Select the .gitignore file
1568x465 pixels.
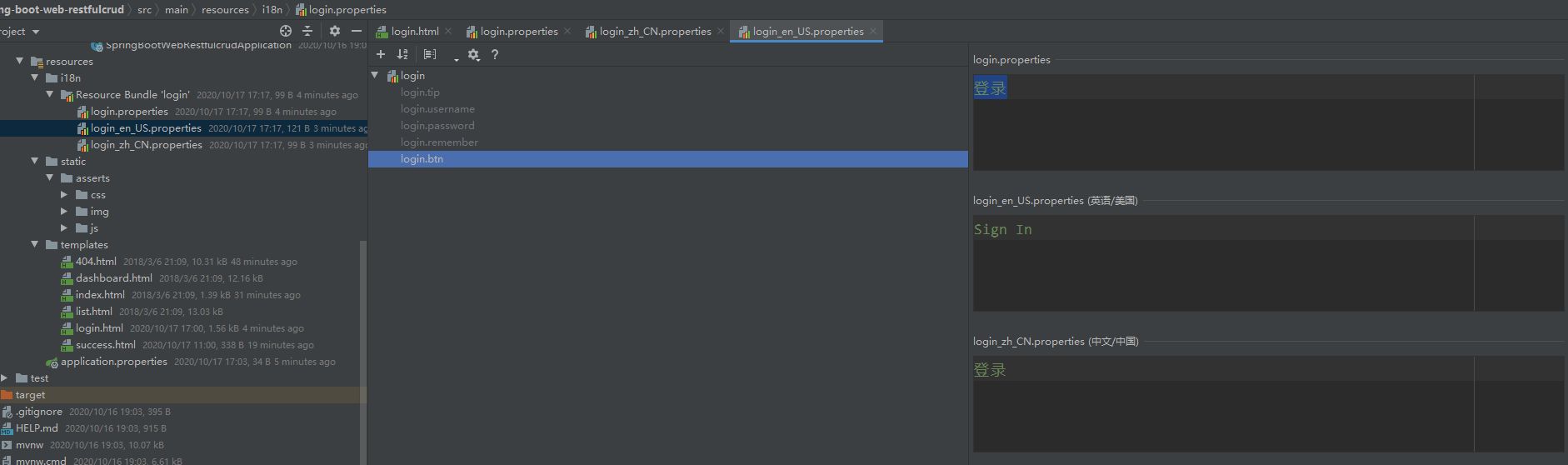(38, 412)
